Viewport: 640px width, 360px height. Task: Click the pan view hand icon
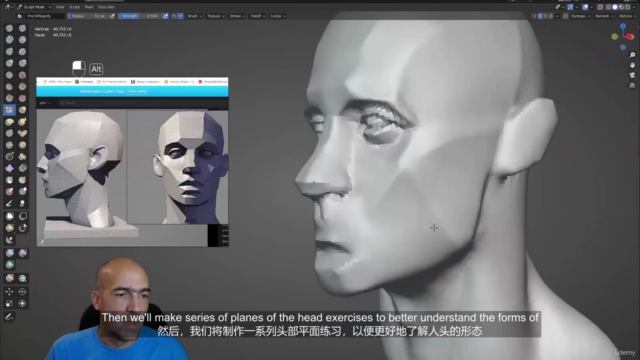click(632, 65)
